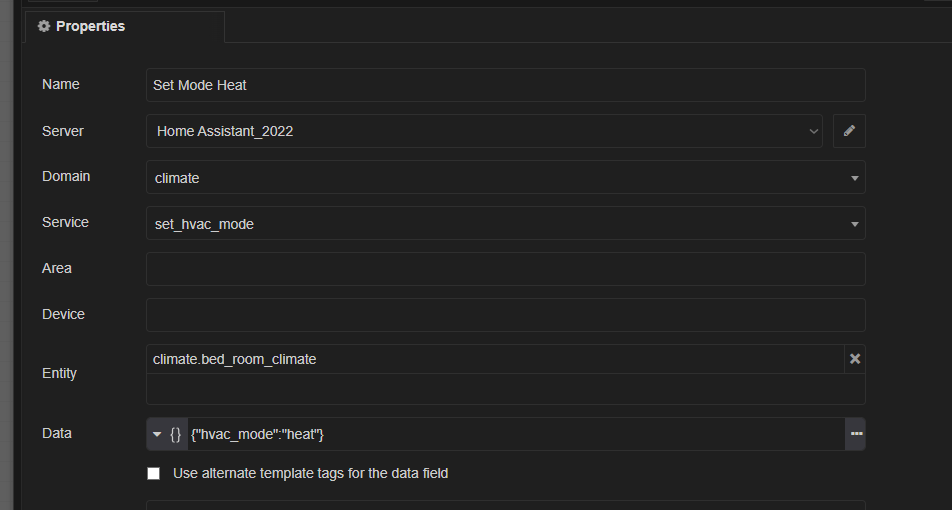Click the hvac_mode JSON data field

click(x=516, y=434)
